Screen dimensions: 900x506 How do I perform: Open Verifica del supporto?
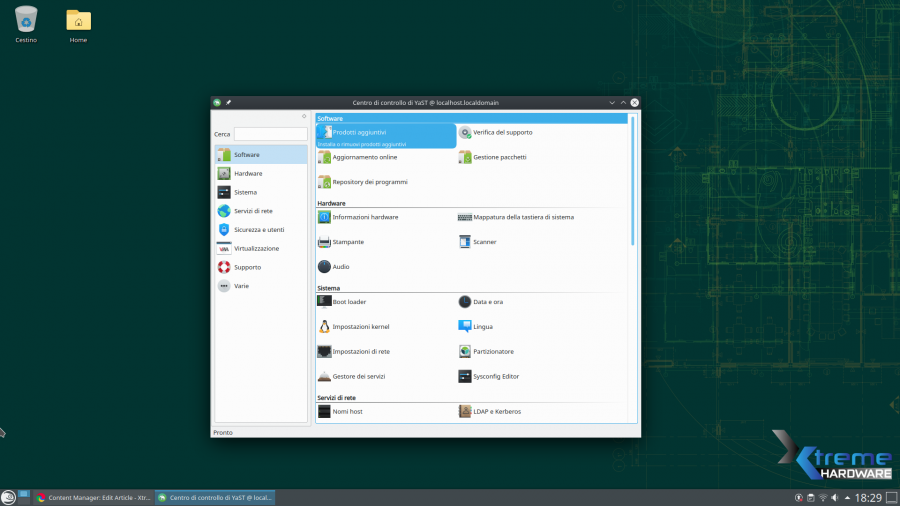[x=502, y=132]
